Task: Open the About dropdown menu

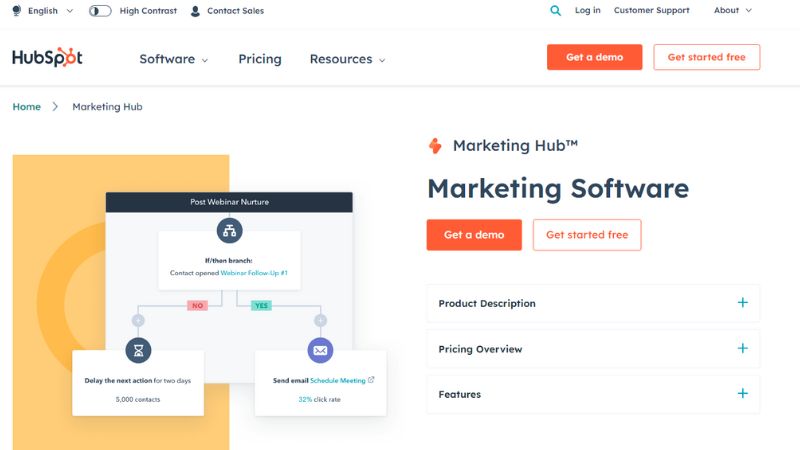Action: (x=733, y=10)
